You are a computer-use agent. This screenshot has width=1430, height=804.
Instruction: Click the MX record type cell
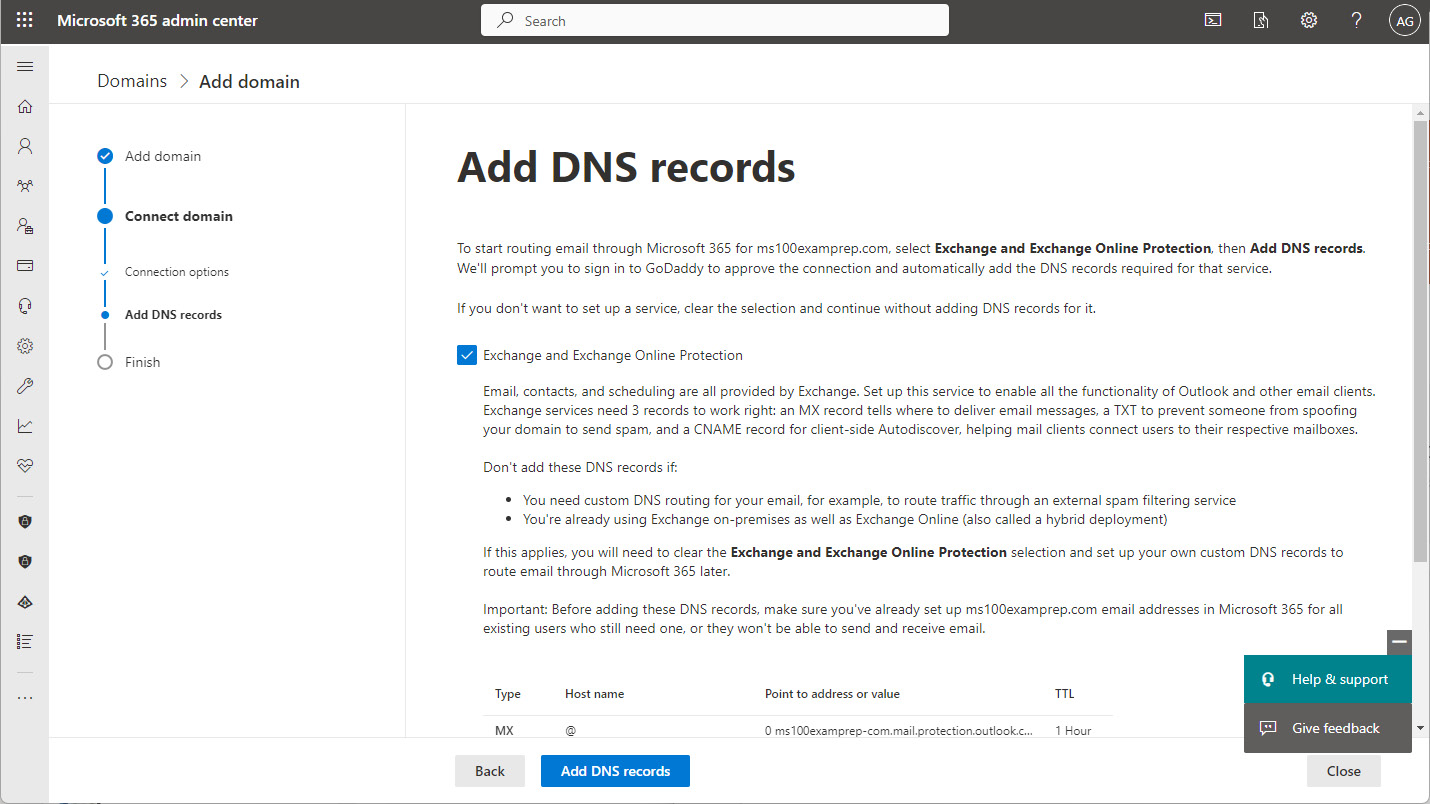point(504,731)
